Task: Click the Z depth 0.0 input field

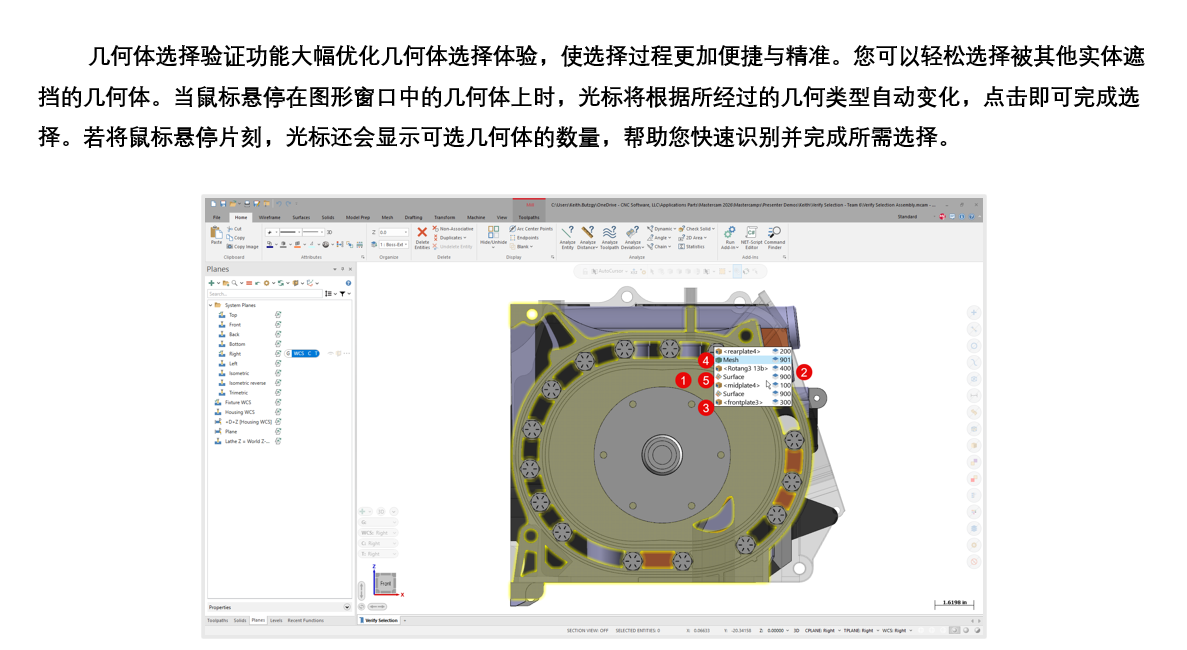Action: coord(394,232)
